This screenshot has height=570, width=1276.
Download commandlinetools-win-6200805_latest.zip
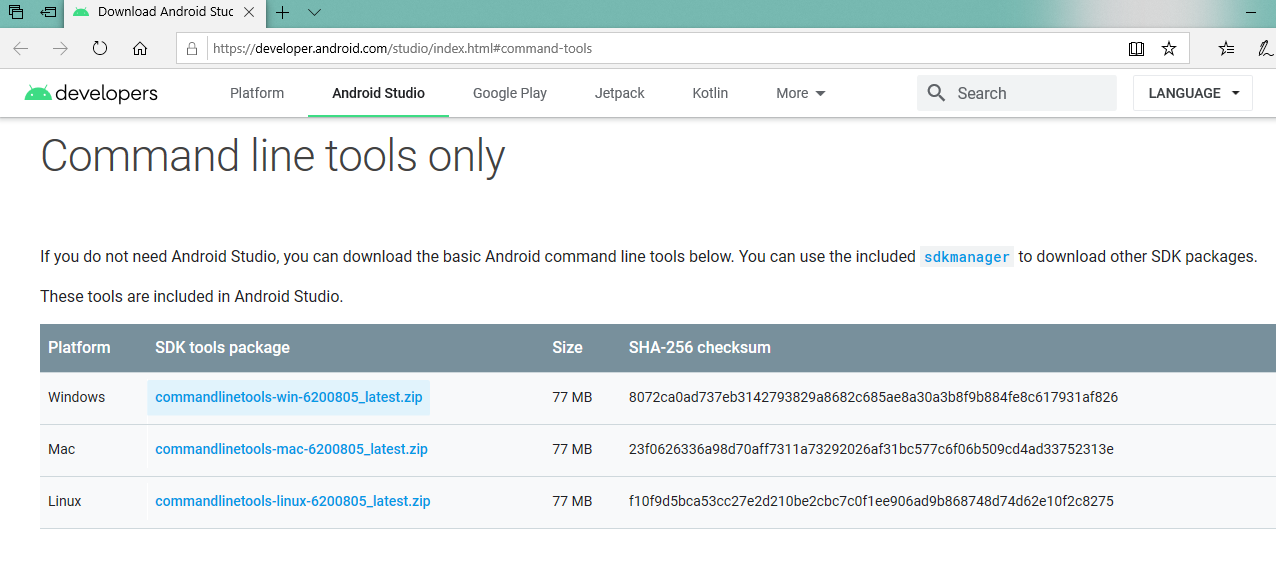coord(289,397)
